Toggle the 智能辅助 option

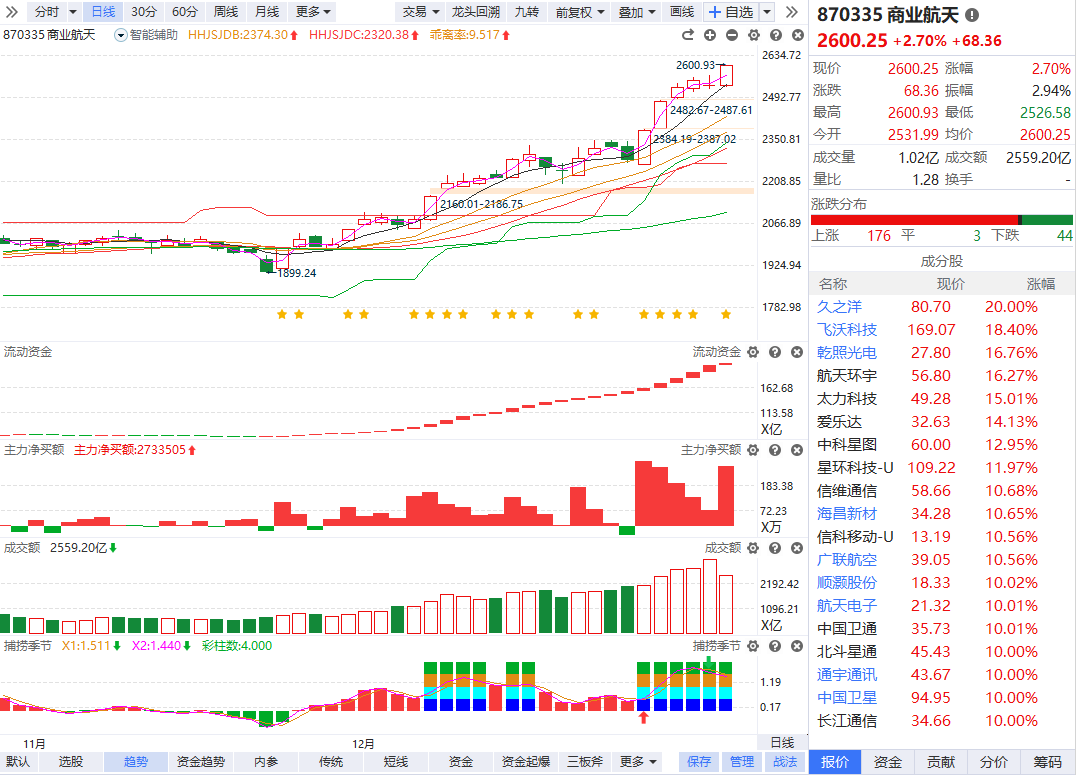pyautogui.click(x=146, y=35)
